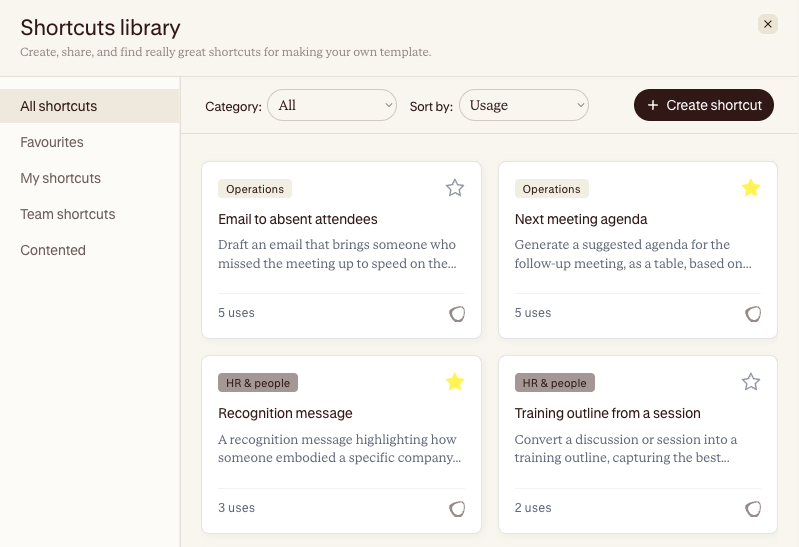This screenshot has height=547, width=799.
Task: Open Training outline from a session title
Action: [607, 413]
